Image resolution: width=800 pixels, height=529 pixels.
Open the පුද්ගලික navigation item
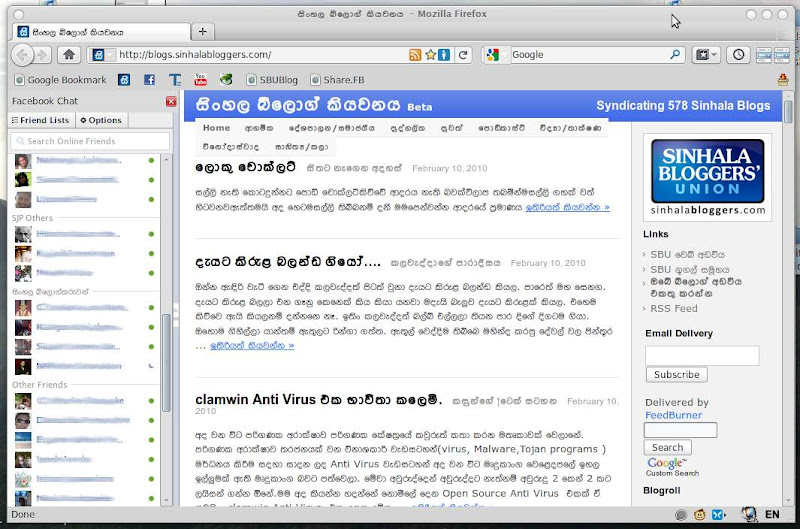(x=407, y=128)
